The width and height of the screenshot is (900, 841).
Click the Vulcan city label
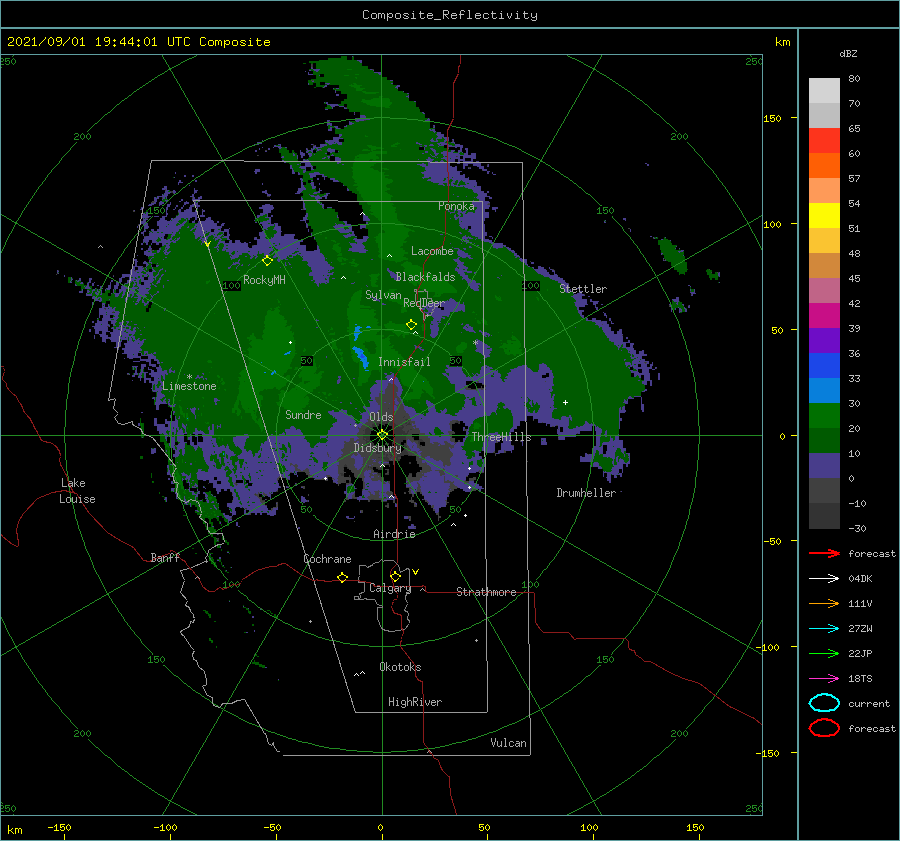(508, 743)
